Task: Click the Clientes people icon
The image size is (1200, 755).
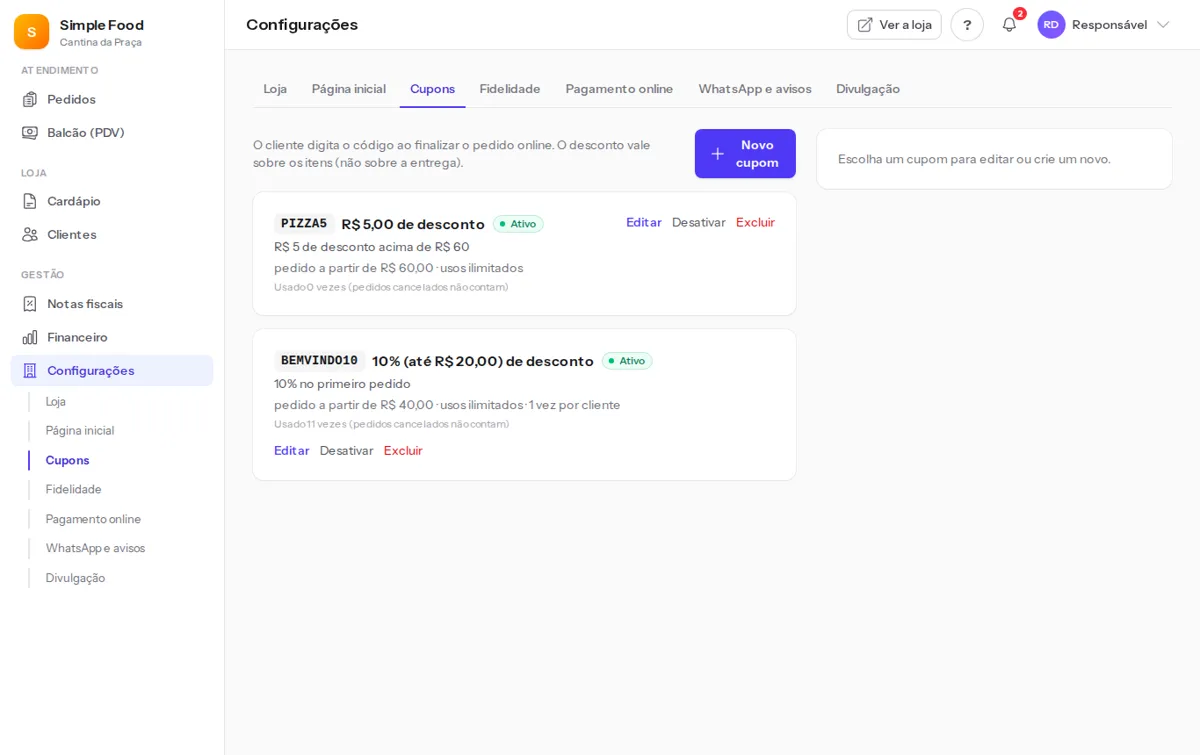Action: [x=30, y=234]
